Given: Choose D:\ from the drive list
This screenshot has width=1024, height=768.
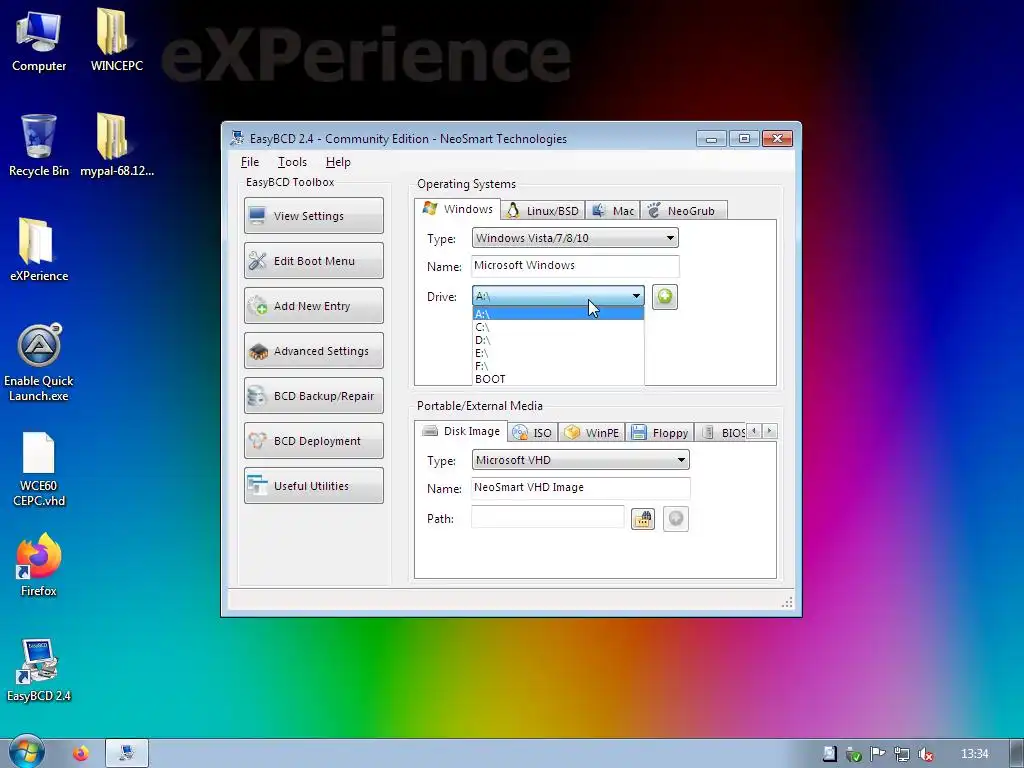Looking at the screenshot, I should pyautogui.click(x=558, y=340).
